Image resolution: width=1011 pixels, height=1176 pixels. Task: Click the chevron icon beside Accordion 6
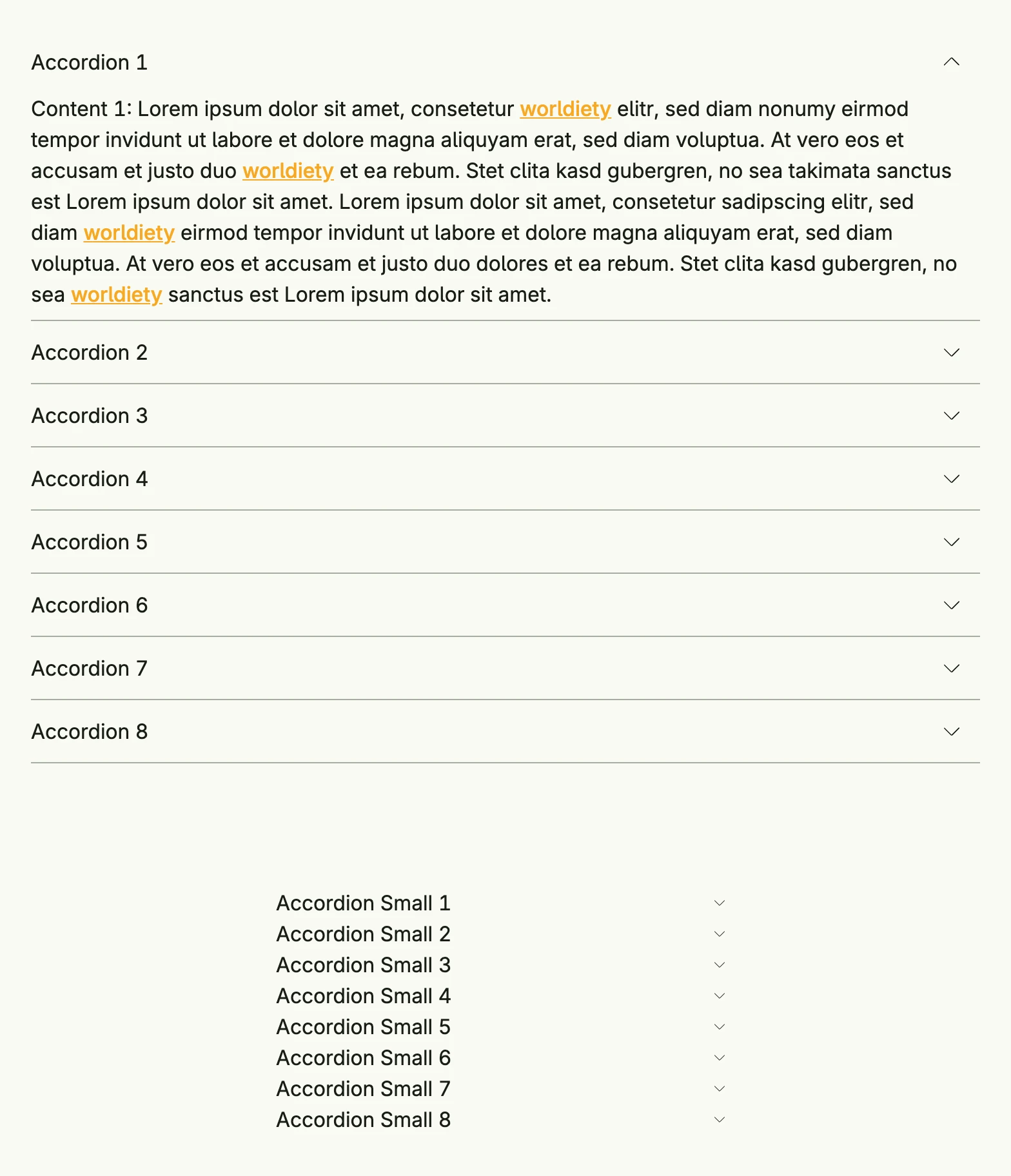click(951, 605)
